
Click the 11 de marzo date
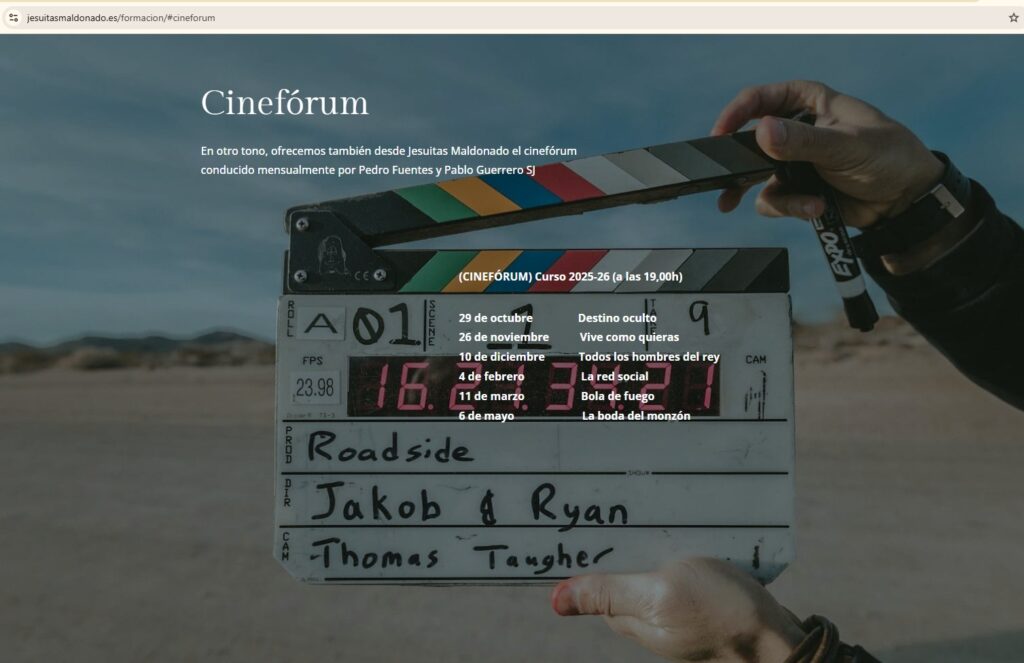tap(491, 396)
